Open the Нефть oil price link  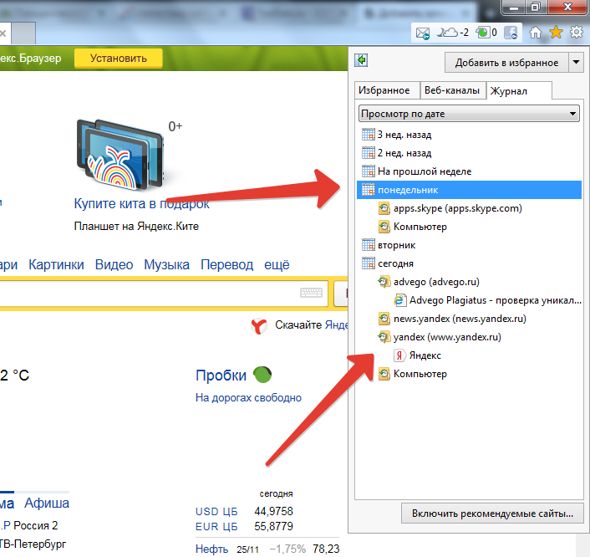coord(211,549)
